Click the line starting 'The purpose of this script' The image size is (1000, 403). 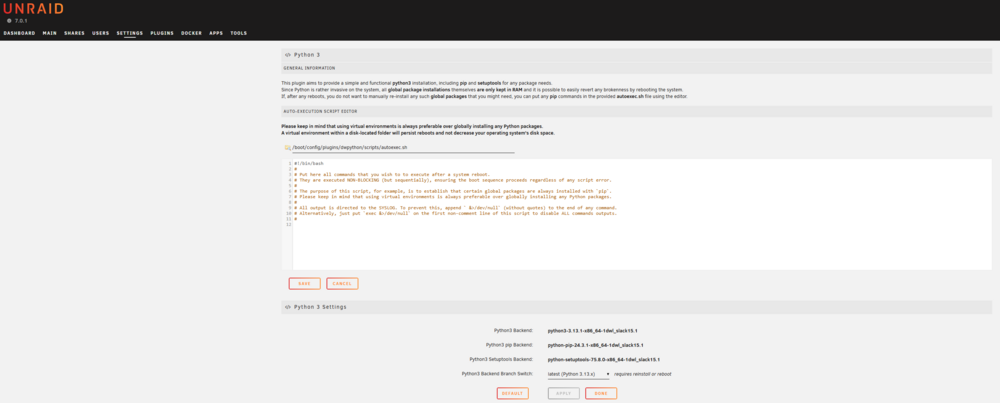[x=454, y=191]
